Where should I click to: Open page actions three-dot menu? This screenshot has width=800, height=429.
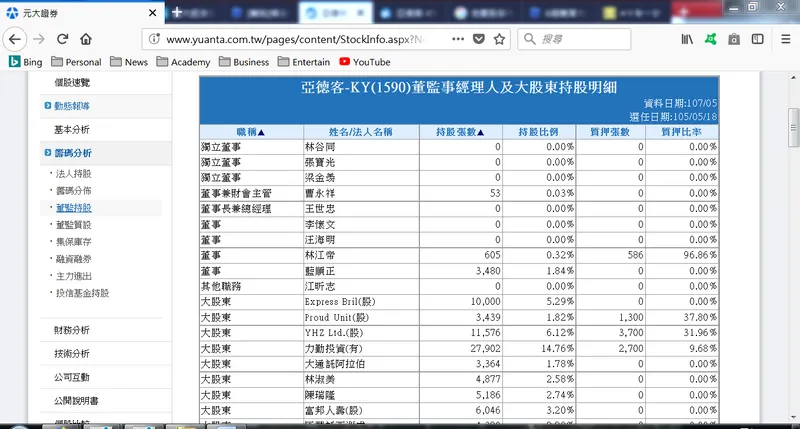click(458, 39)
